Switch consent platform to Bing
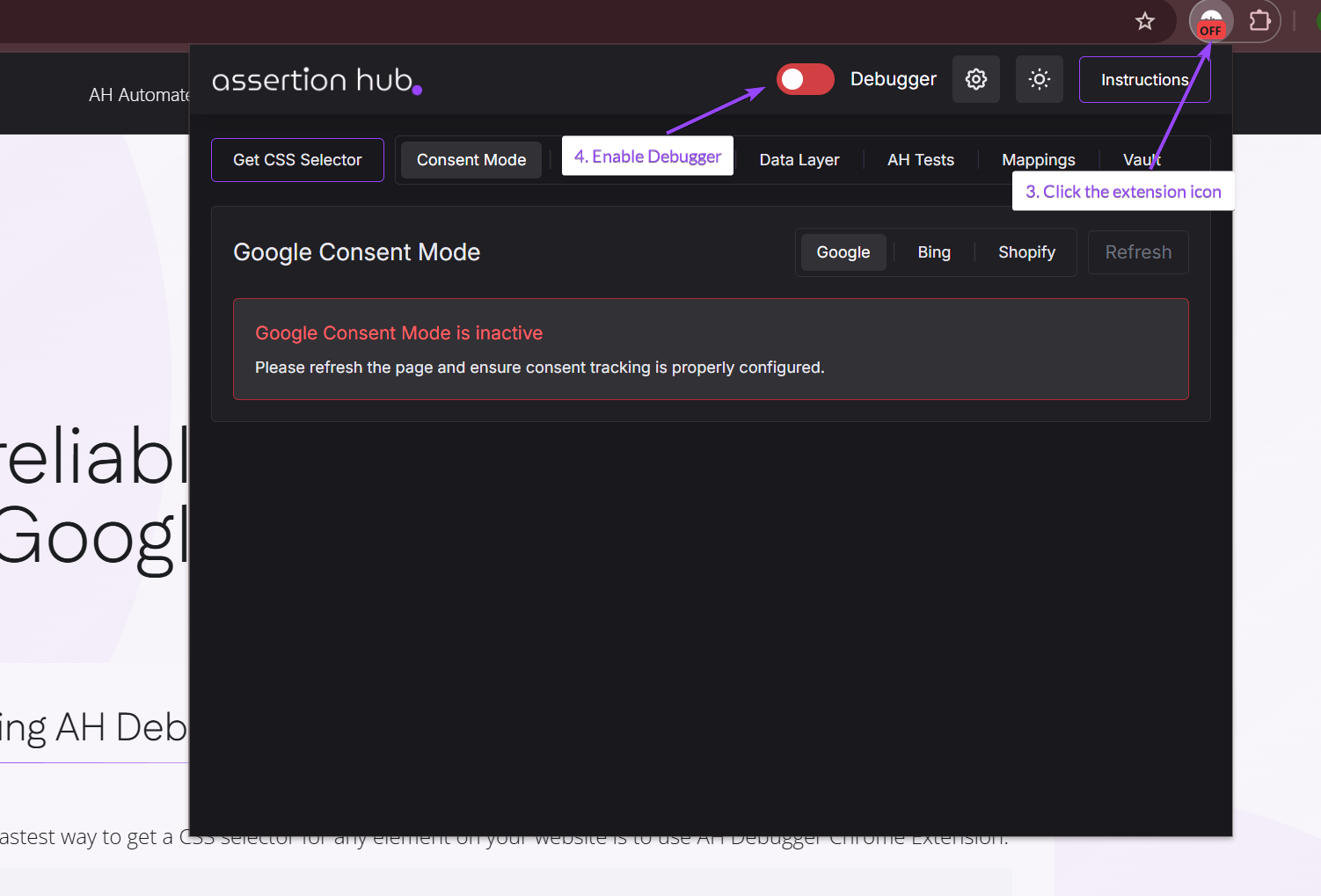Viewport: 1321px width, 896px height. (933, 251)
